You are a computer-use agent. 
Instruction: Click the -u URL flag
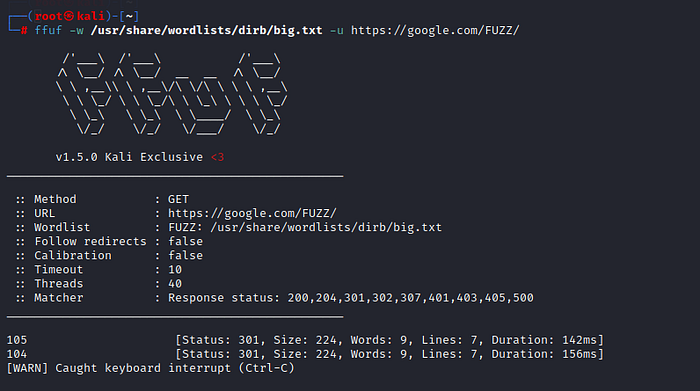337,30
